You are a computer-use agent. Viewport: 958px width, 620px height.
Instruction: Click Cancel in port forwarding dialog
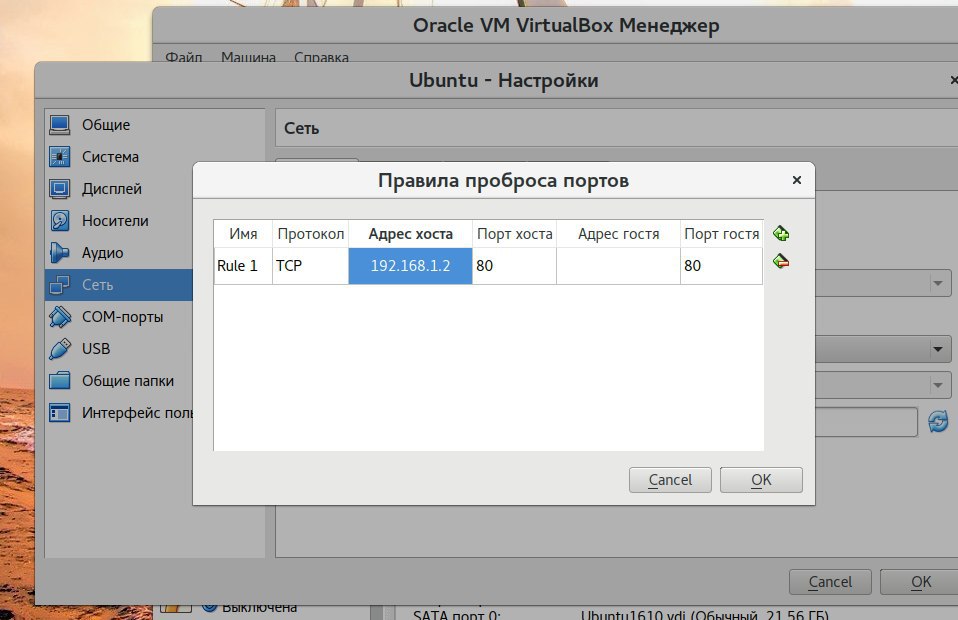tap(670, 480)
